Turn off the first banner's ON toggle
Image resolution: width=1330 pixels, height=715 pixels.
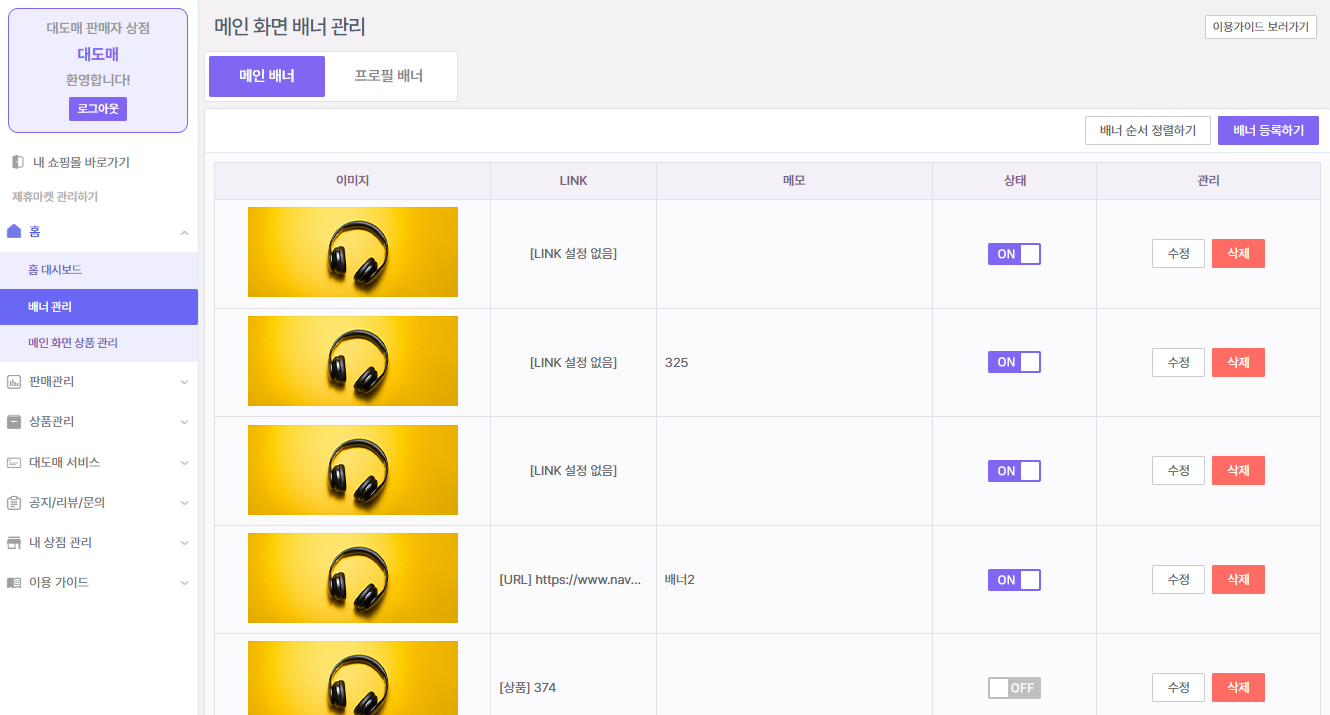coord(1014,254)
